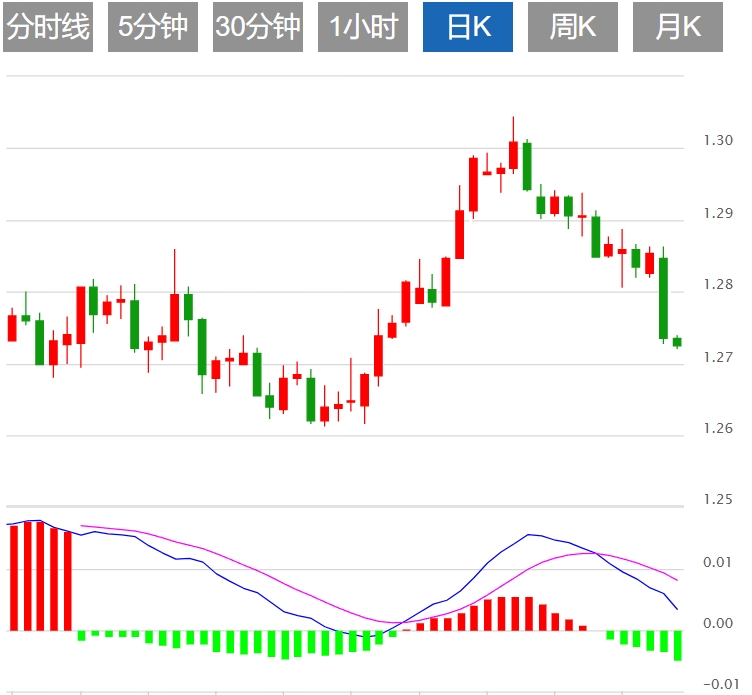
Task: Click the 0.01 MACD axis label
Action: tap(718, 562)
